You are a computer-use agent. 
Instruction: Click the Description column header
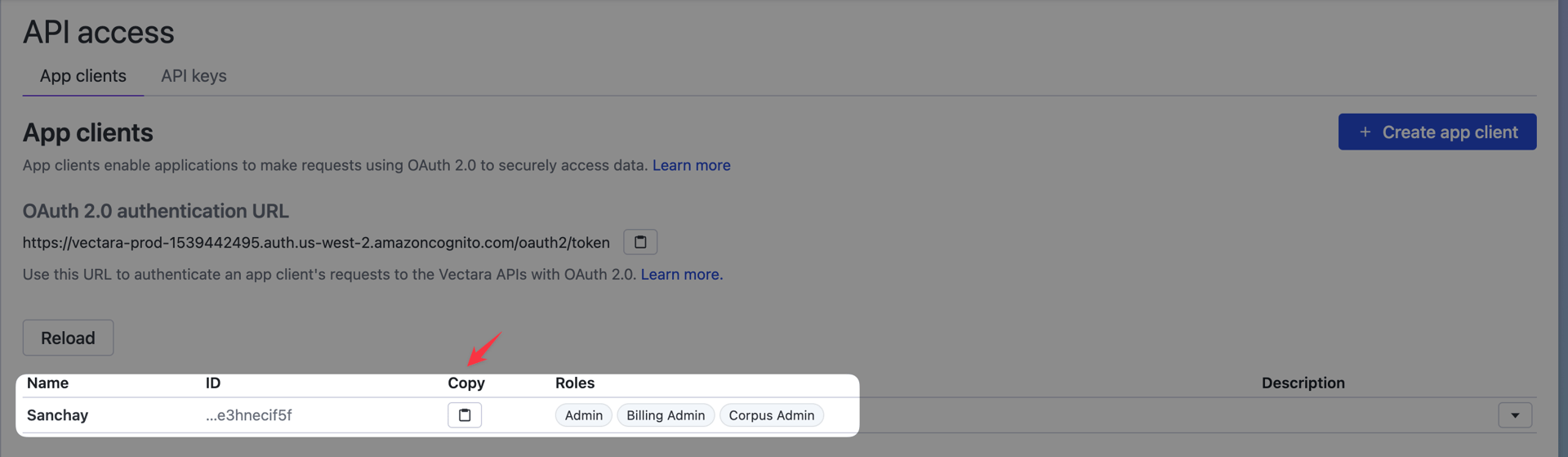pos(1303,383)
